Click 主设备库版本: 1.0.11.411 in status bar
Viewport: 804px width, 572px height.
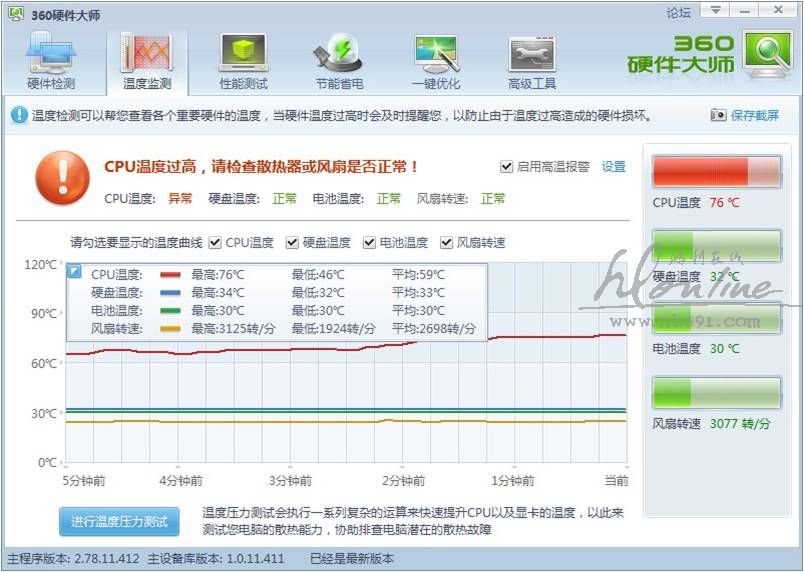point(216,559)
